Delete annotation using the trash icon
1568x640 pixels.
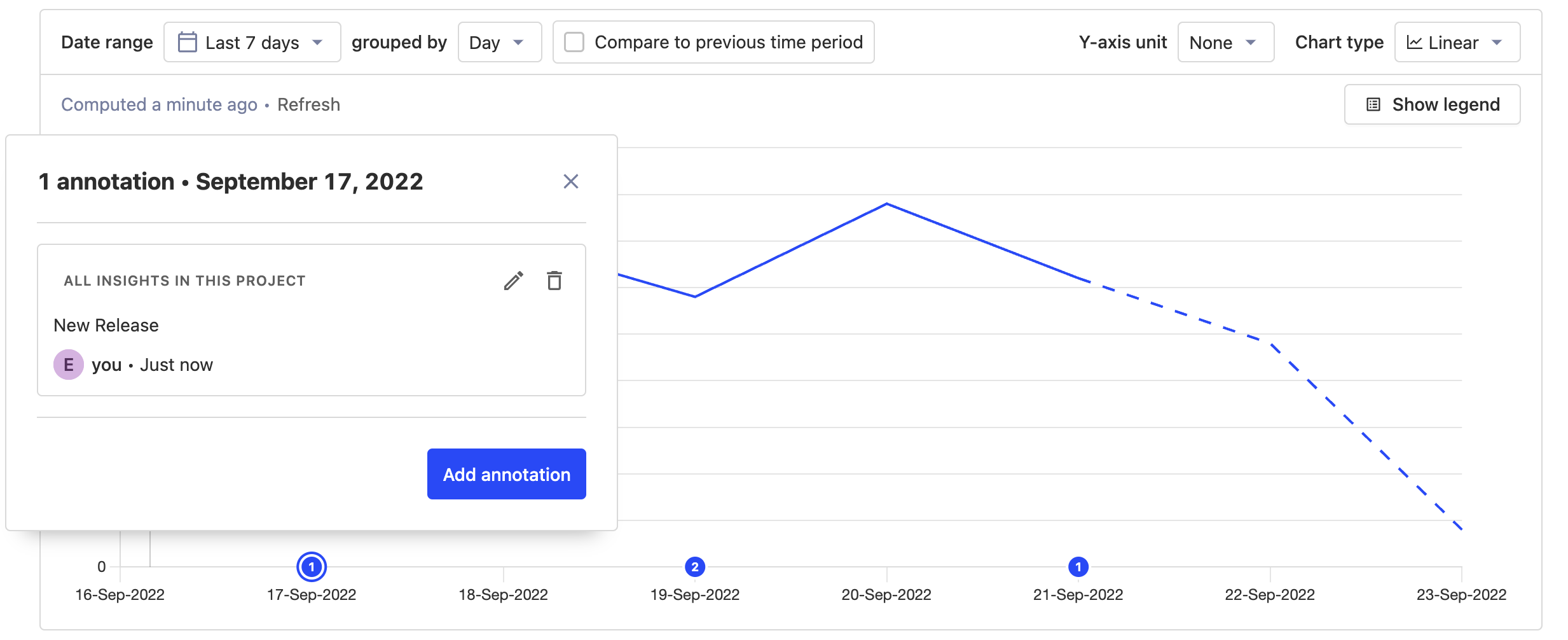tap(554, 281)
